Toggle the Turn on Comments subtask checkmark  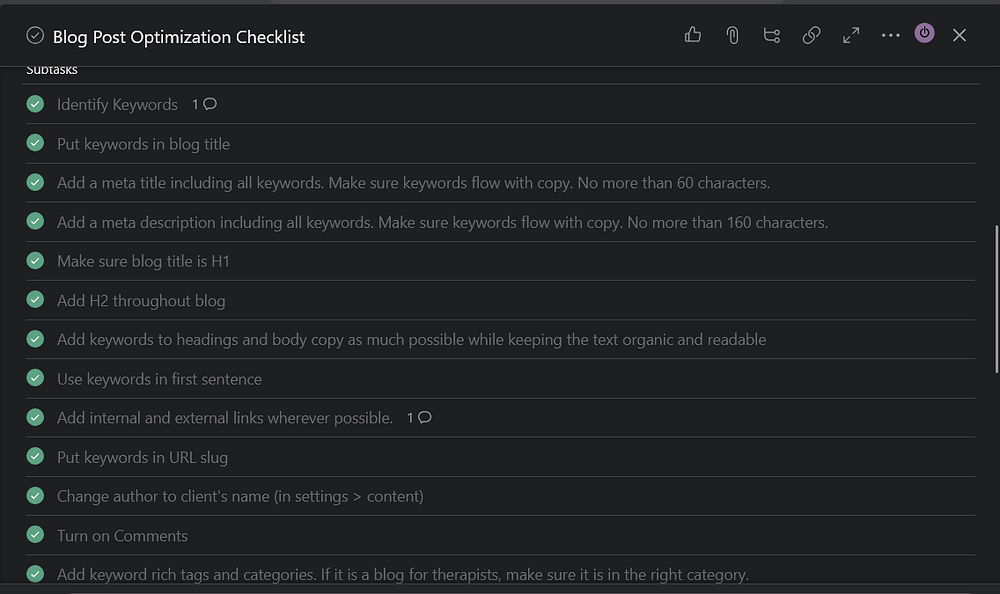click(36, 535)
